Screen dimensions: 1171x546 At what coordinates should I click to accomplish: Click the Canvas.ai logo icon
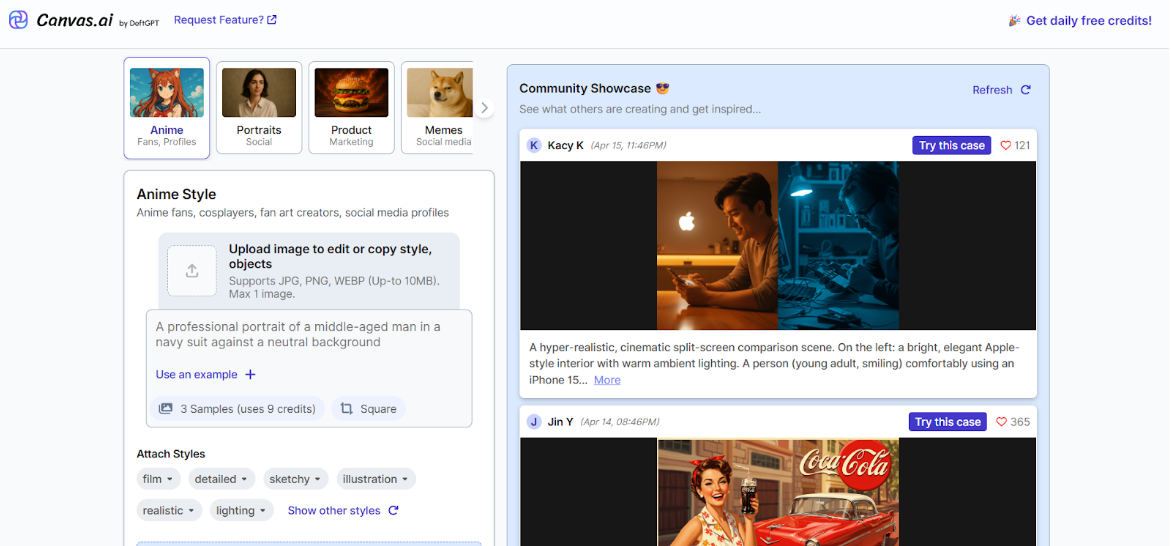pyautogui.click(x=18, y=20)
